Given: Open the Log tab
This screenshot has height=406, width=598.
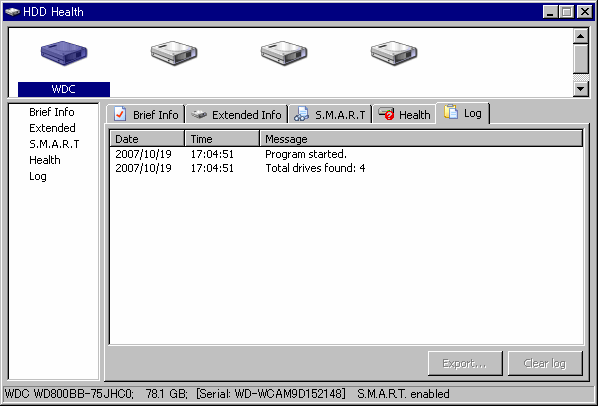Looking at the screenshot, I should 463,113.
